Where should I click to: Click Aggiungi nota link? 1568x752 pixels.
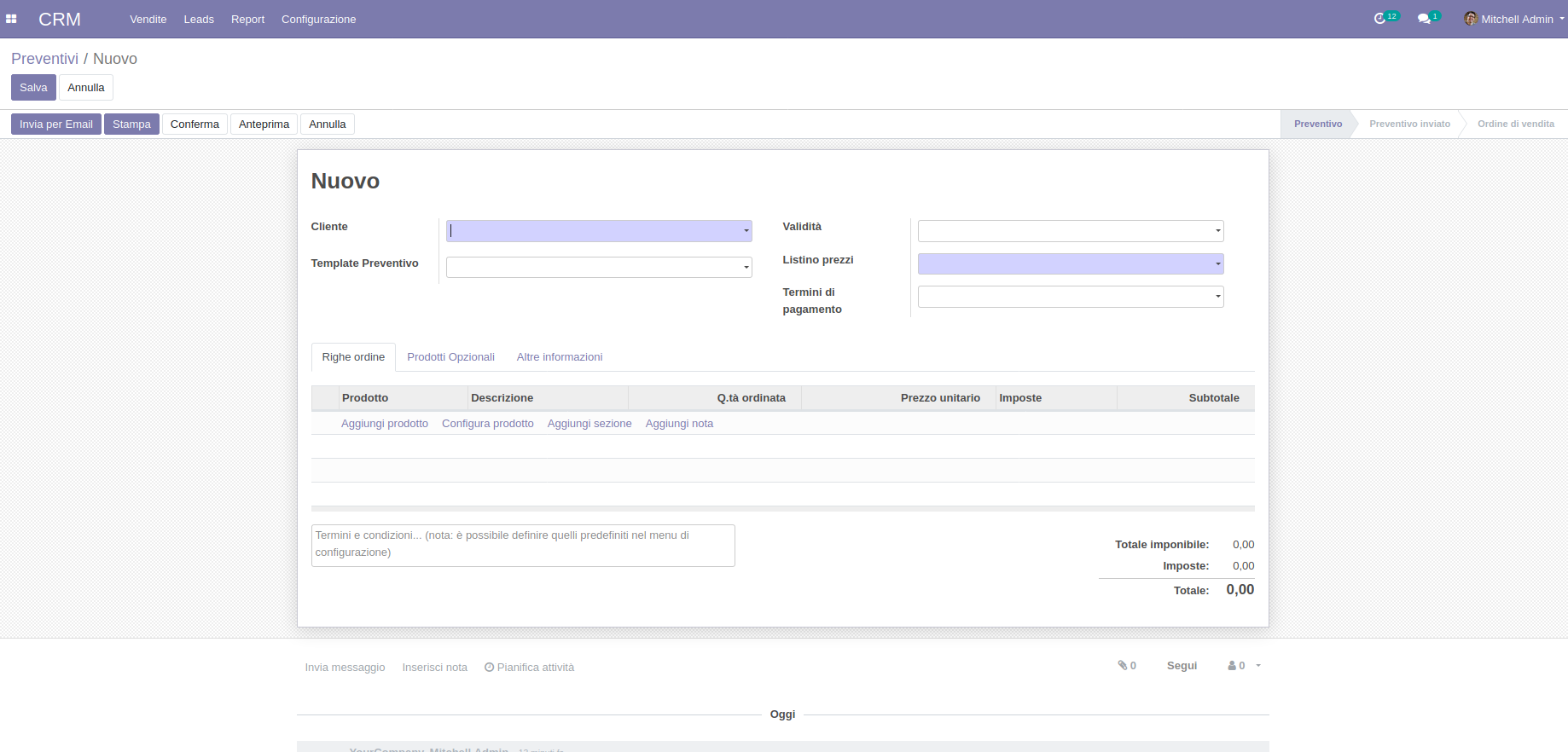click(x=679, y=424)
